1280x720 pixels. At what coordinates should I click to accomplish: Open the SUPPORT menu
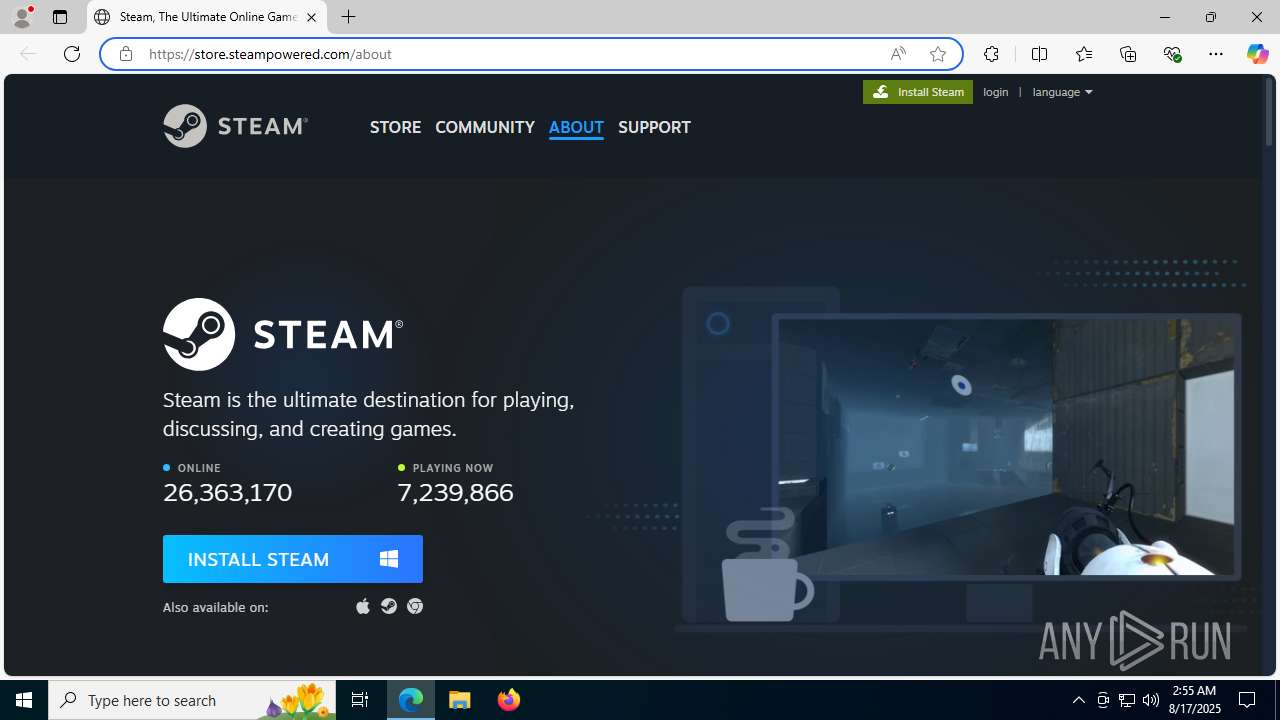(x=654, y=127)
